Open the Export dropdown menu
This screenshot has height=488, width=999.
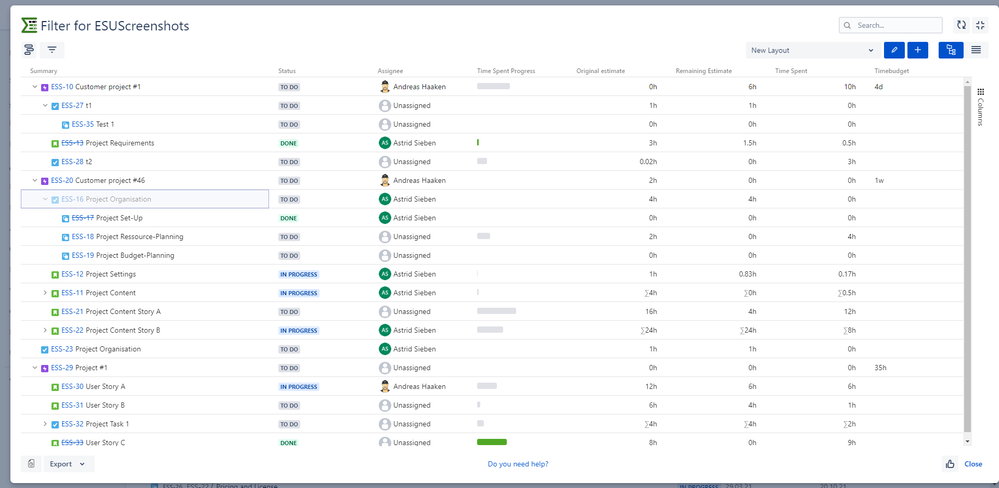(x=69, y=464)
